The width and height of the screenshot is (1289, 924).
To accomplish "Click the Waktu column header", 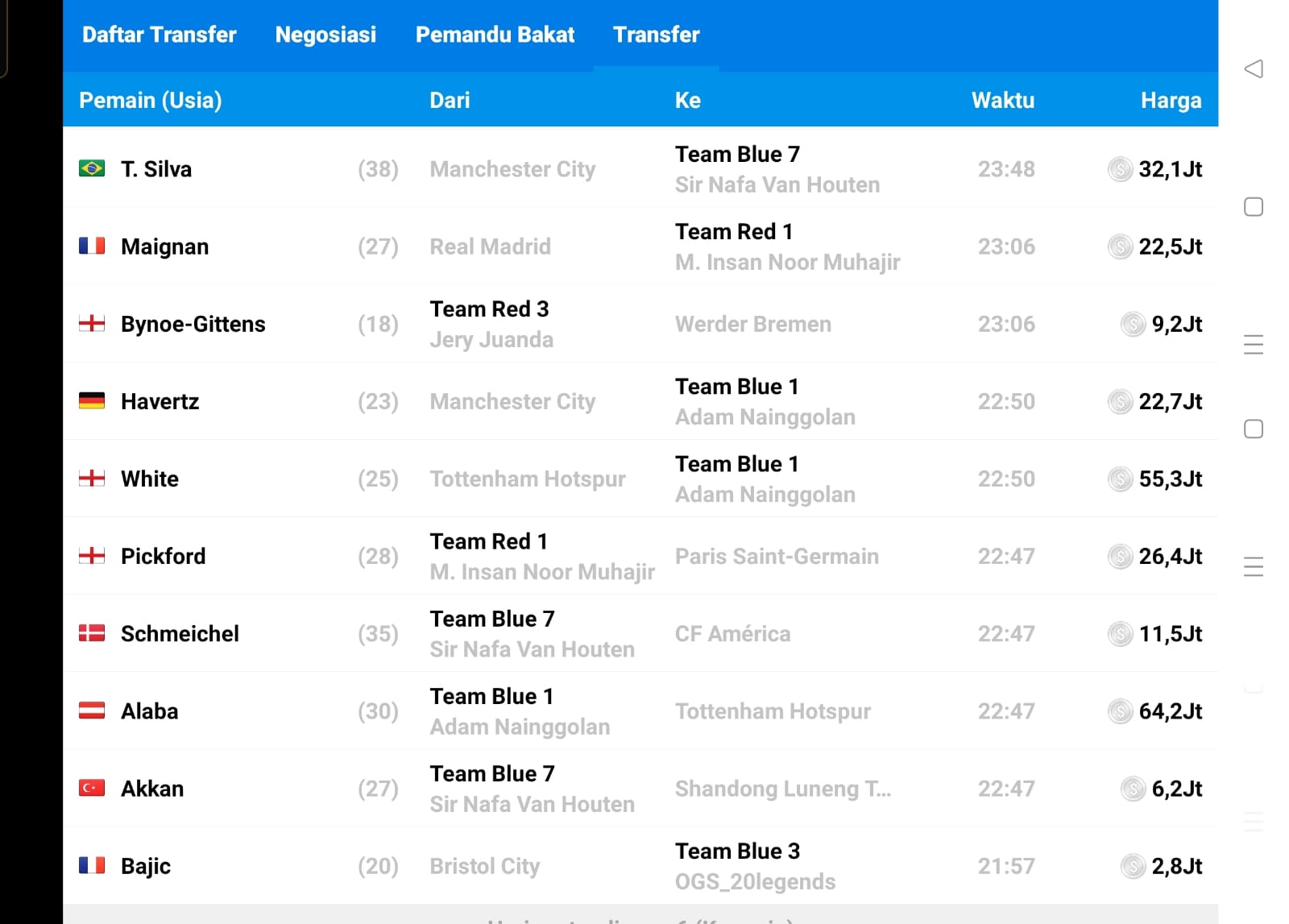I will (1002, 100).
